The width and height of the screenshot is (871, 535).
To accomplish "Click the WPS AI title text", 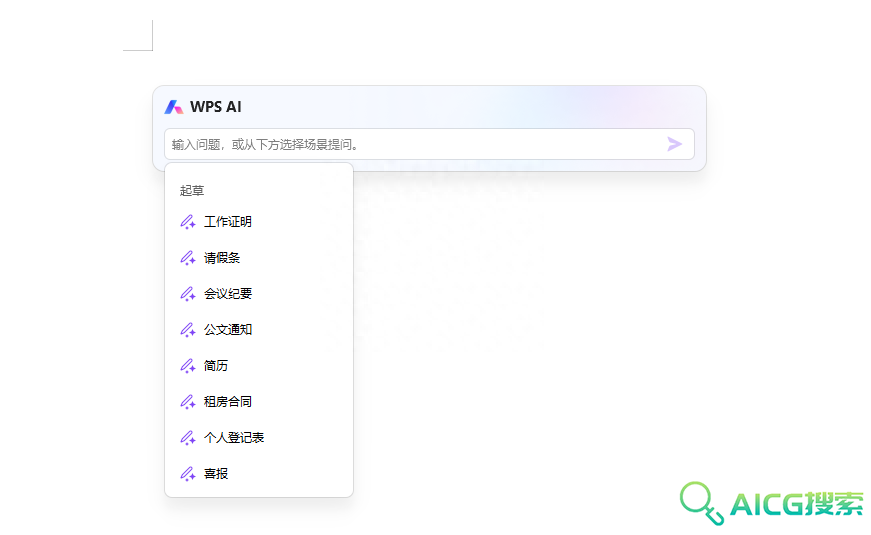I will [x=216, y=107].
